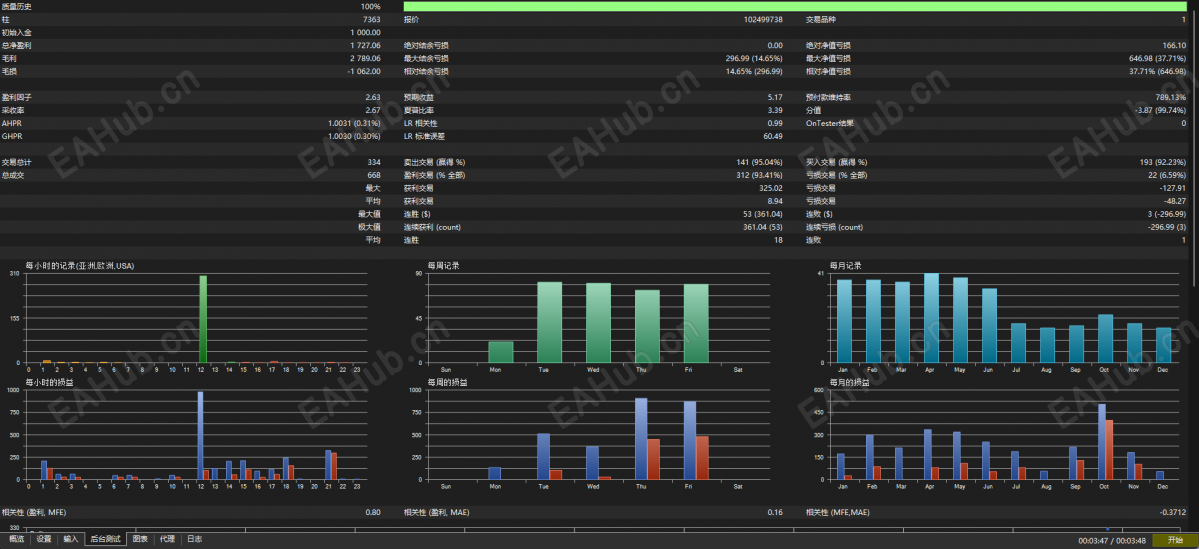This screenshot has height=549, width=1199.
Task: Click the 质量历史 label
Action: pos(17,6)
